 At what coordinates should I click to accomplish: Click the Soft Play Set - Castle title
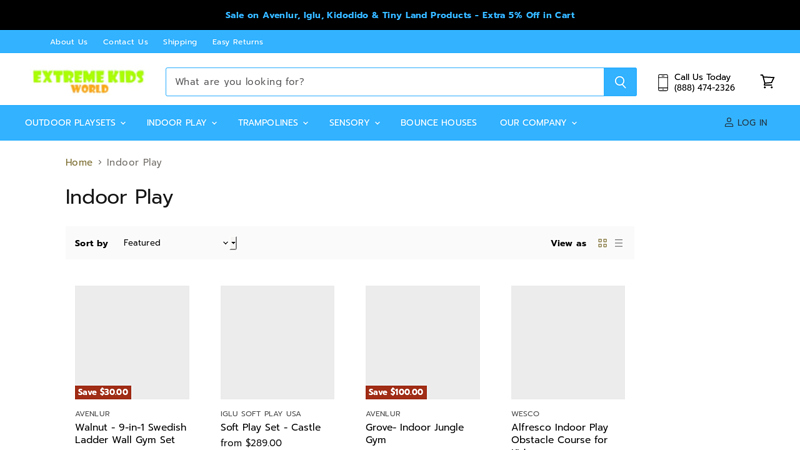(x=270, y=428)
